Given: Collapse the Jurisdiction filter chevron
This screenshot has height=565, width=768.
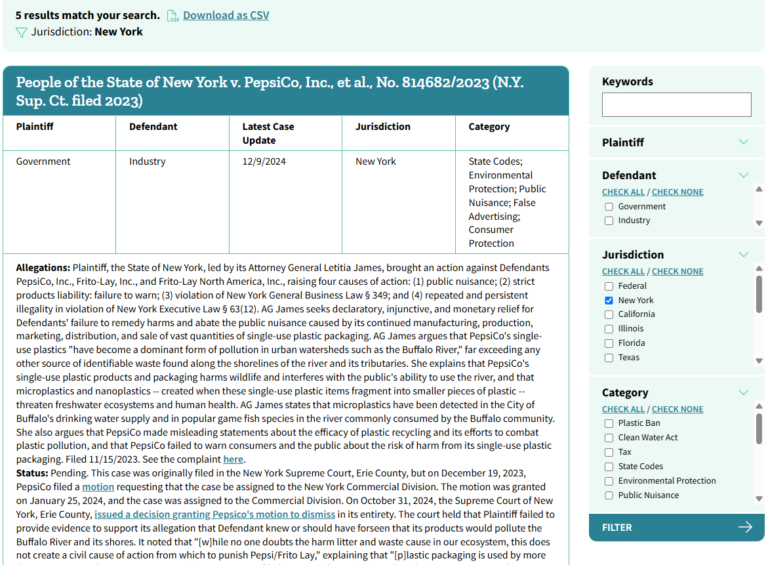Looking at the screenshot, I should (744, 254).
